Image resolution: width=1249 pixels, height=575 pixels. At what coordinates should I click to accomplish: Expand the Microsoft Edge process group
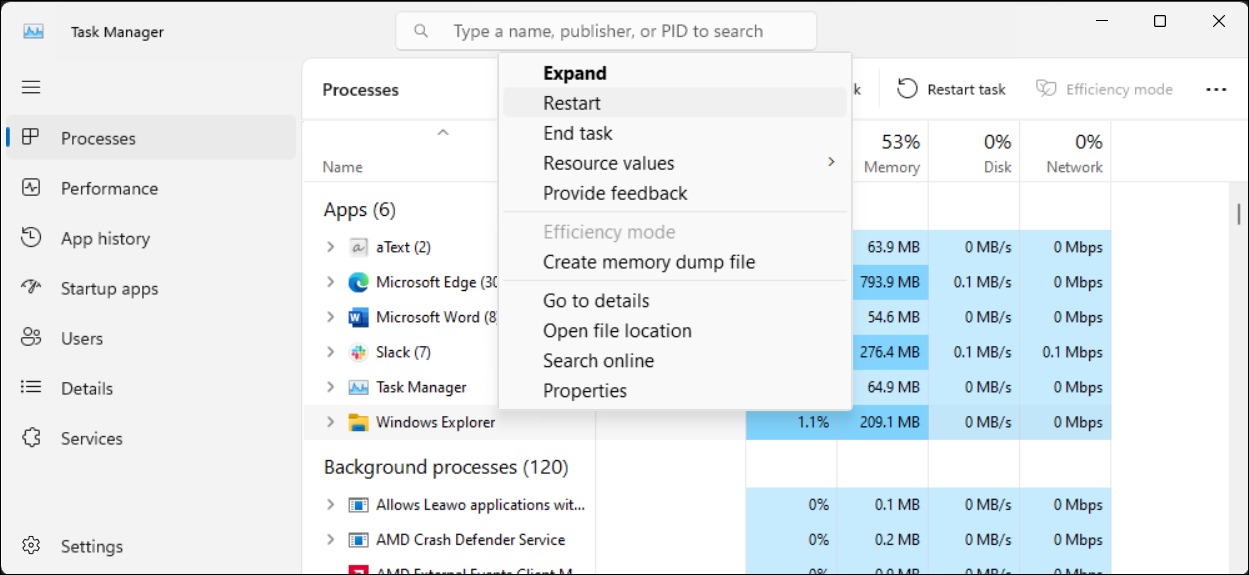(x=330, y=282)
